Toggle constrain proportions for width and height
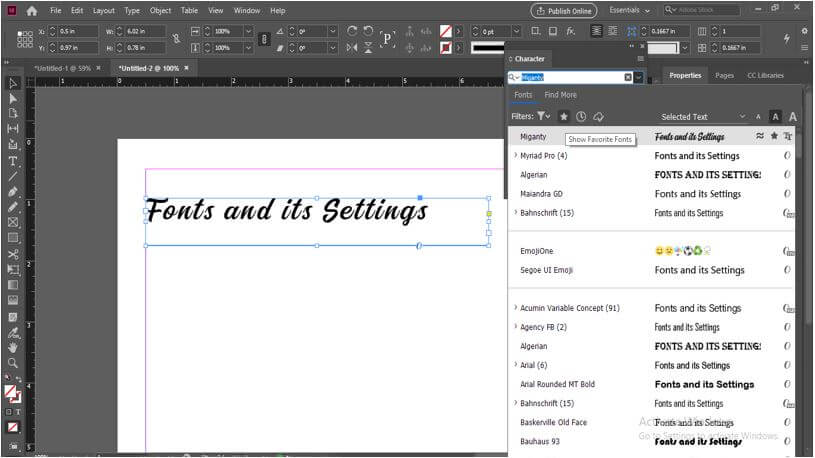This screenshot has width=815, height=458. point(176,39)
